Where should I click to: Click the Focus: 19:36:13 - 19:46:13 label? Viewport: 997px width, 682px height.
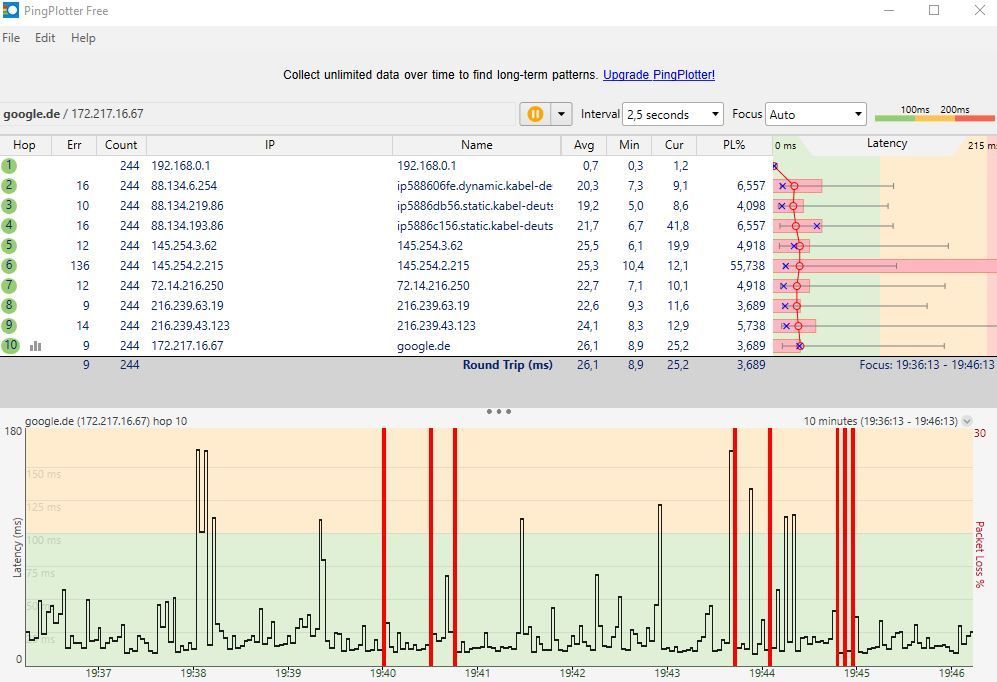click(x=926, y=365)
